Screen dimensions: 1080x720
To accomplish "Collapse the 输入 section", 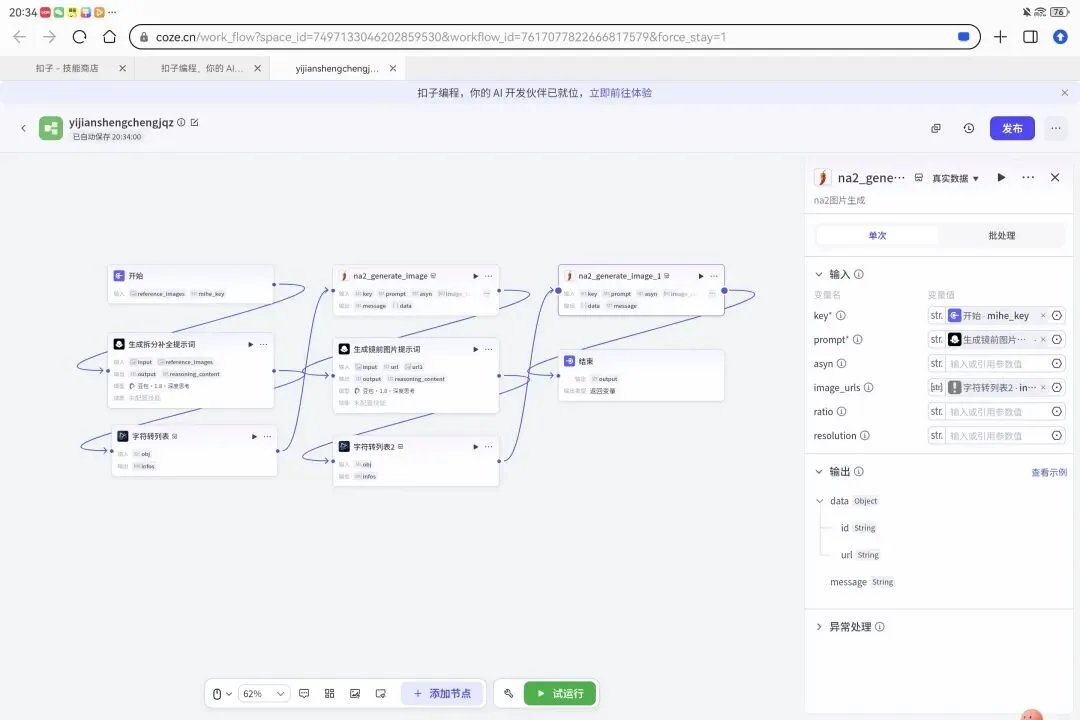I will [819, 274].
